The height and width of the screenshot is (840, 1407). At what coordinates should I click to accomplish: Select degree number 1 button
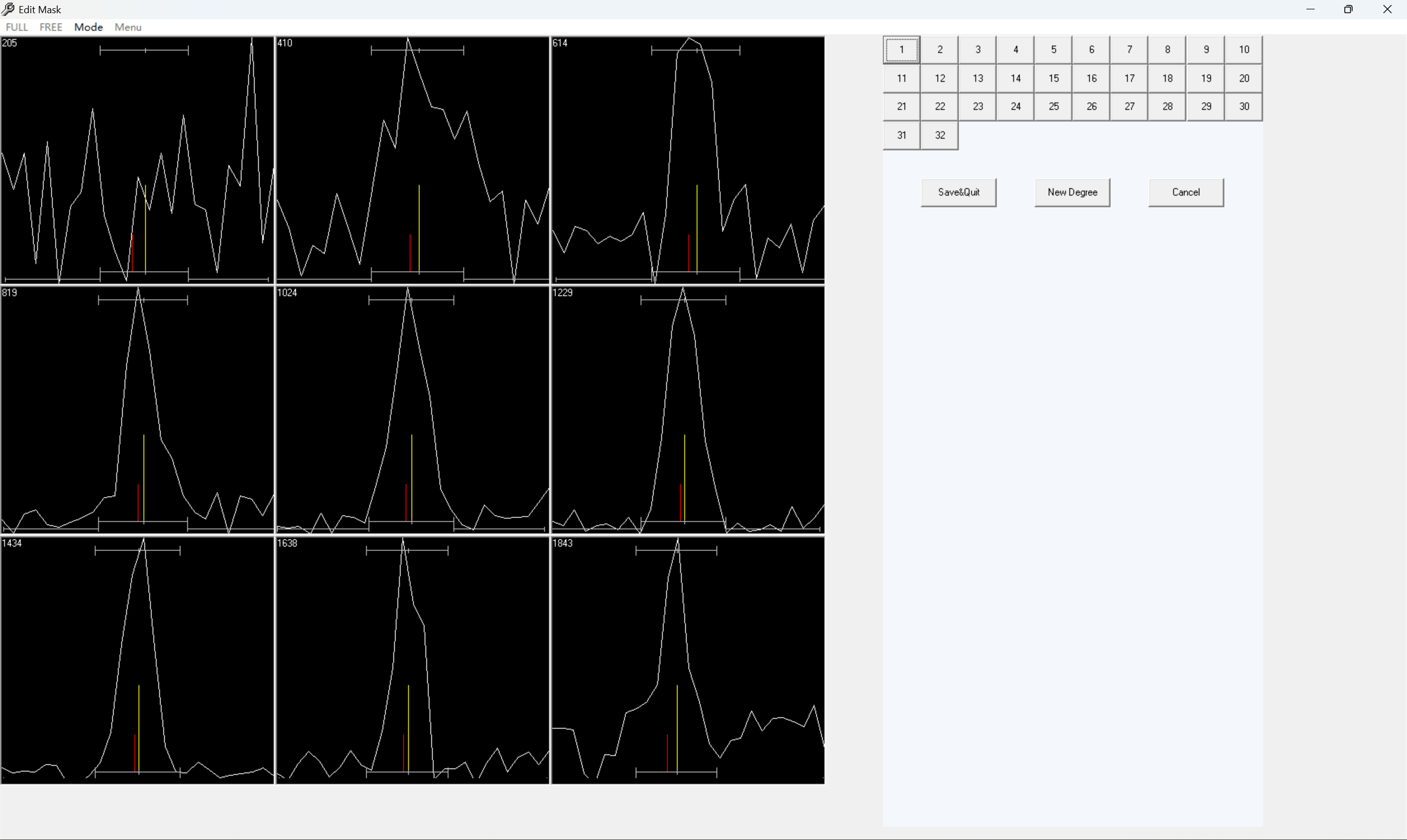click(901, 50)
